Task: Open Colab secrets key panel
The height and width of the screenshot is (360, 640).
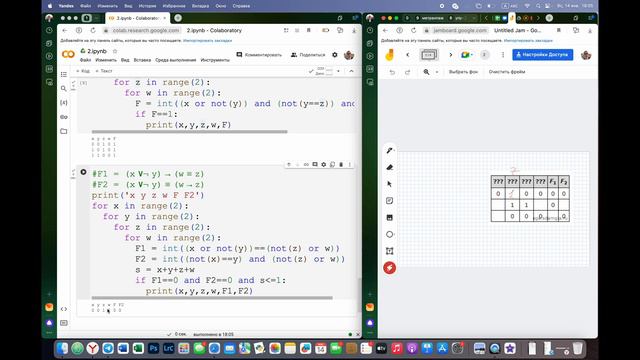Action: pos(64,117)
